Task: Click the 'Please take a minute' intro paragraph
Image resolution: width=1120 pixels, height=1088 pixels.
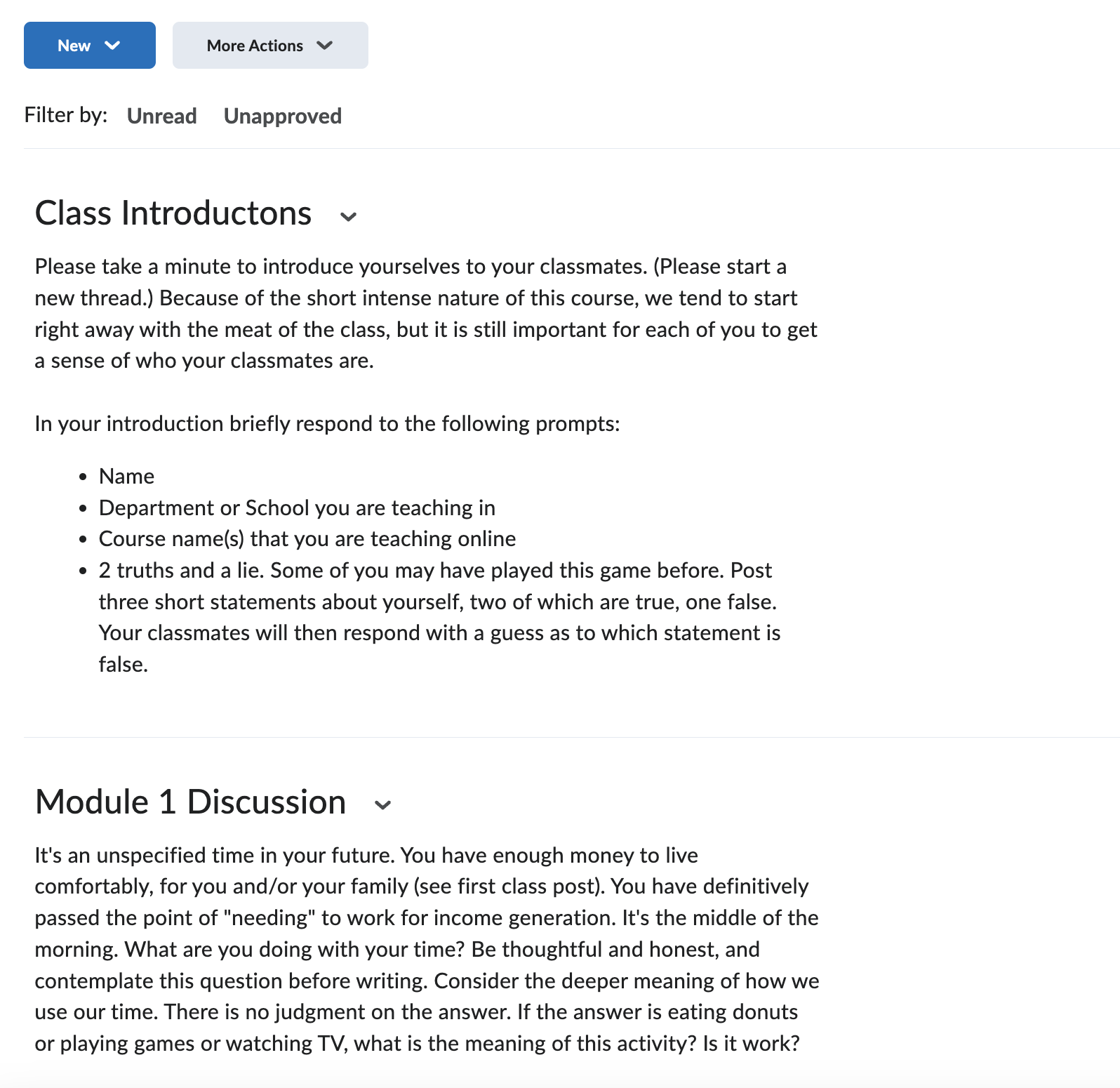Action: pyautogui.click(x=426, y=313)
